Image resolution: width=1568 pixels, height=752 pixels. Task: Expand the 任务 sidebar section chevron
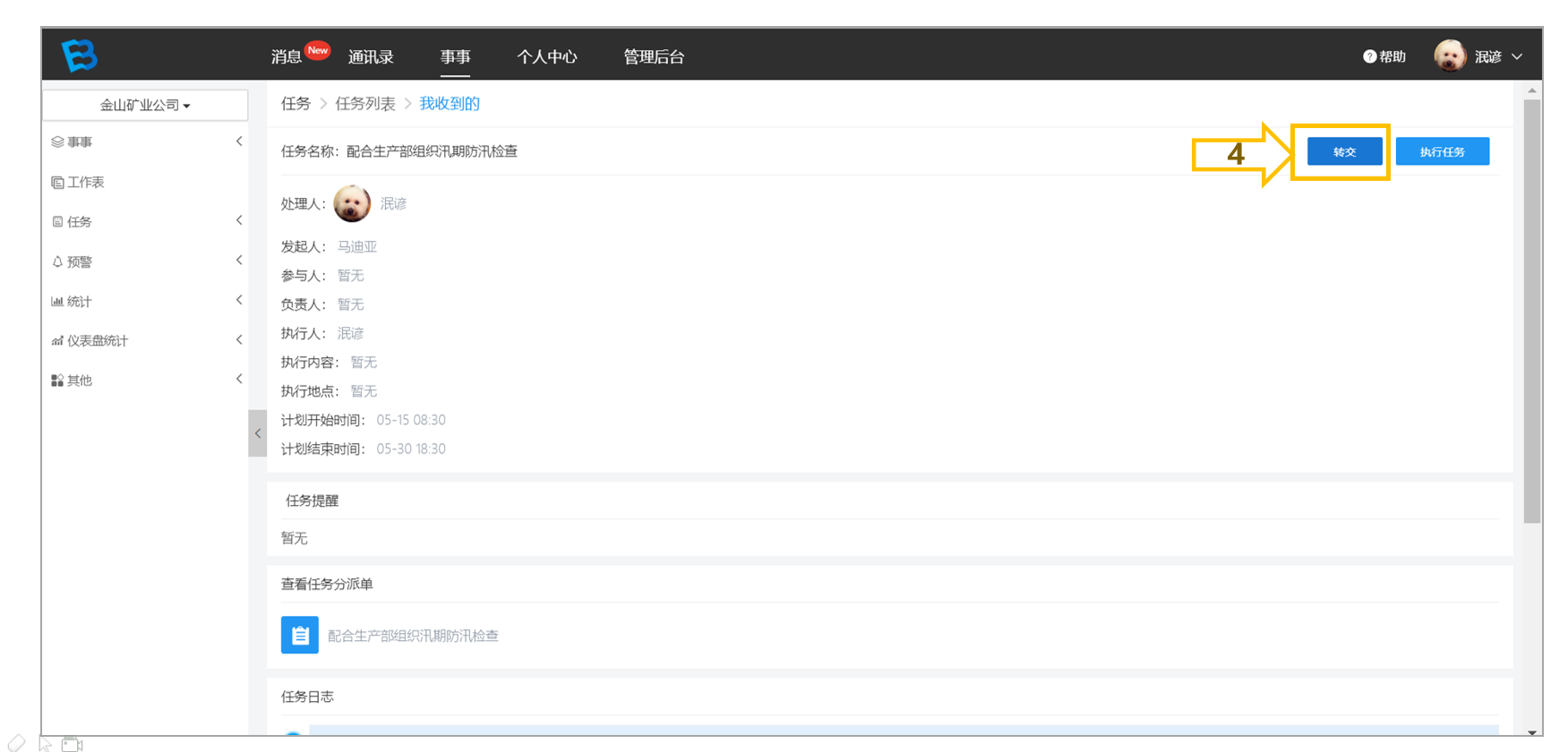click(x=239, y=220)
